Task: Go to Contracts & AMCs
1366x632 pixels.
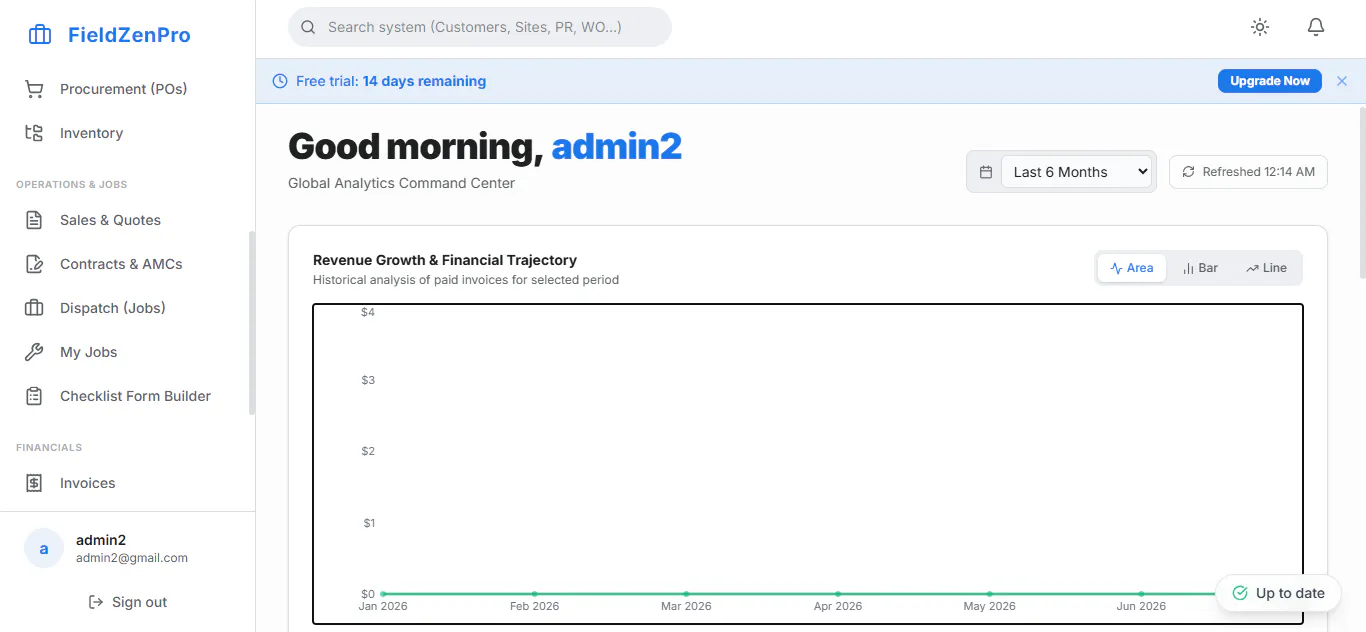Action: [x=124, y=264]
